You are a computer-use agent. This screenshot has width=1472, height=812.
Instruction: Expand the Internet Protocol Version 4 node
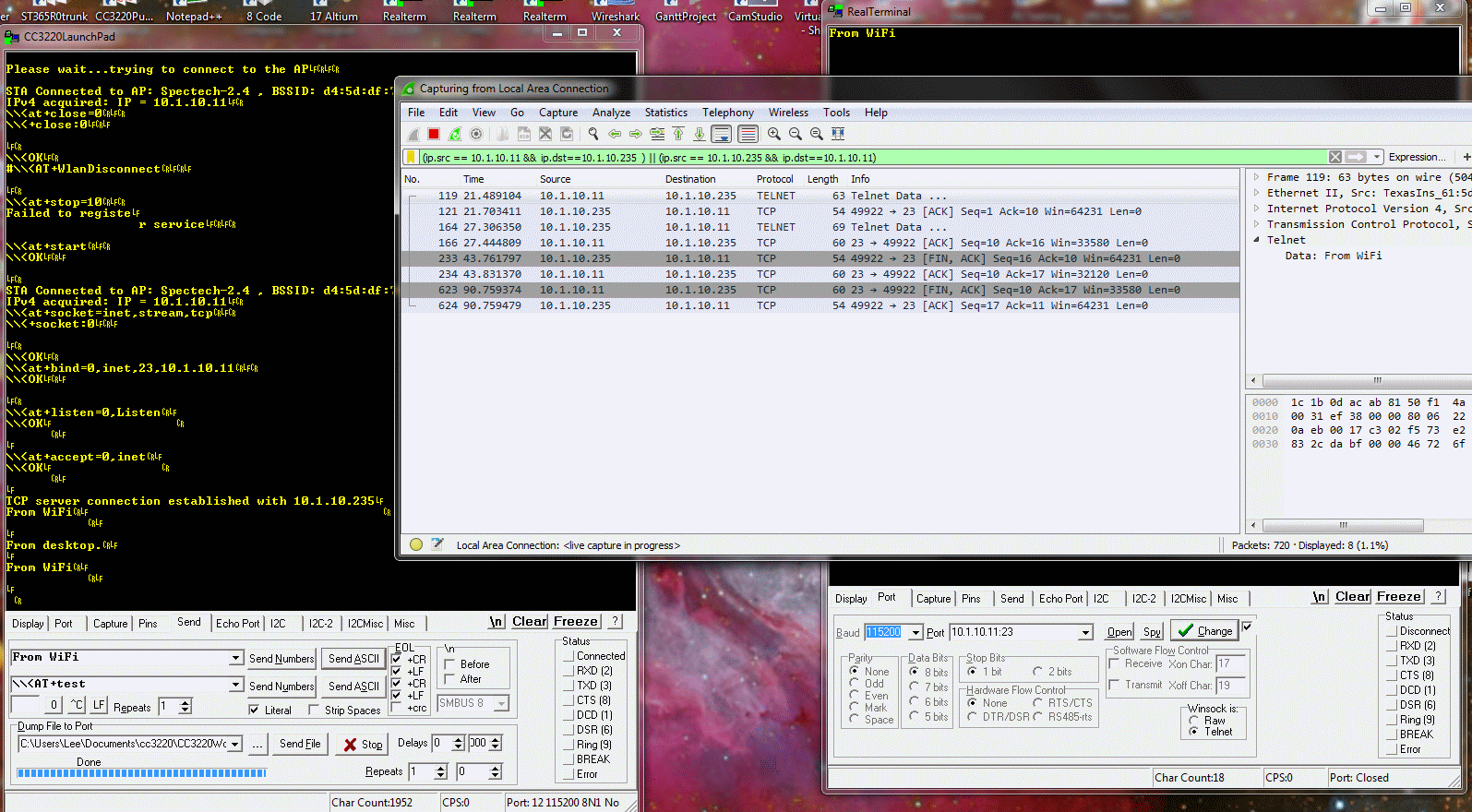click(1256, 209)
